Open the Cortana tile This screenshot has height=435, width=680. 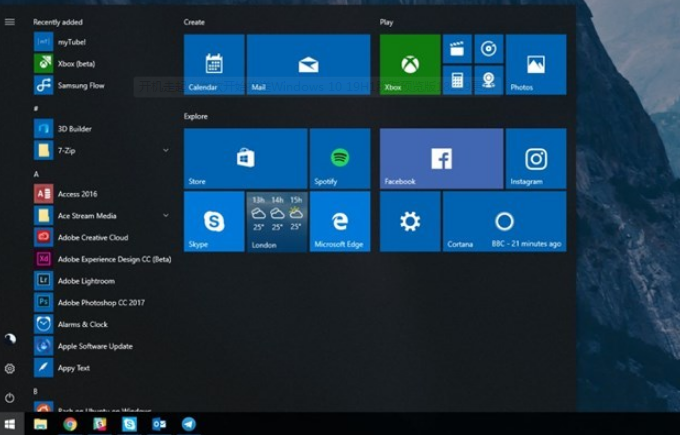click(x=504, y=221)
